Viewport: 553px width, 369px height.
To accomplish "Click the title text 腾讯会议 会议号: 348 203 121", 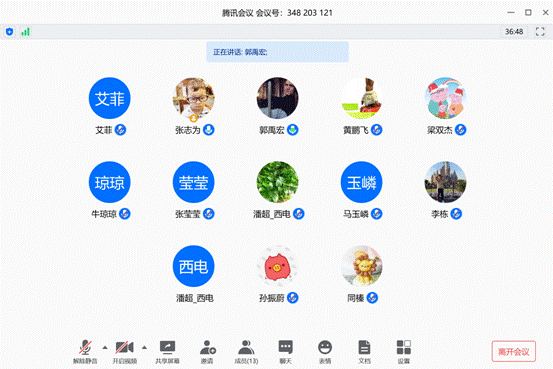I will point(277,13).
